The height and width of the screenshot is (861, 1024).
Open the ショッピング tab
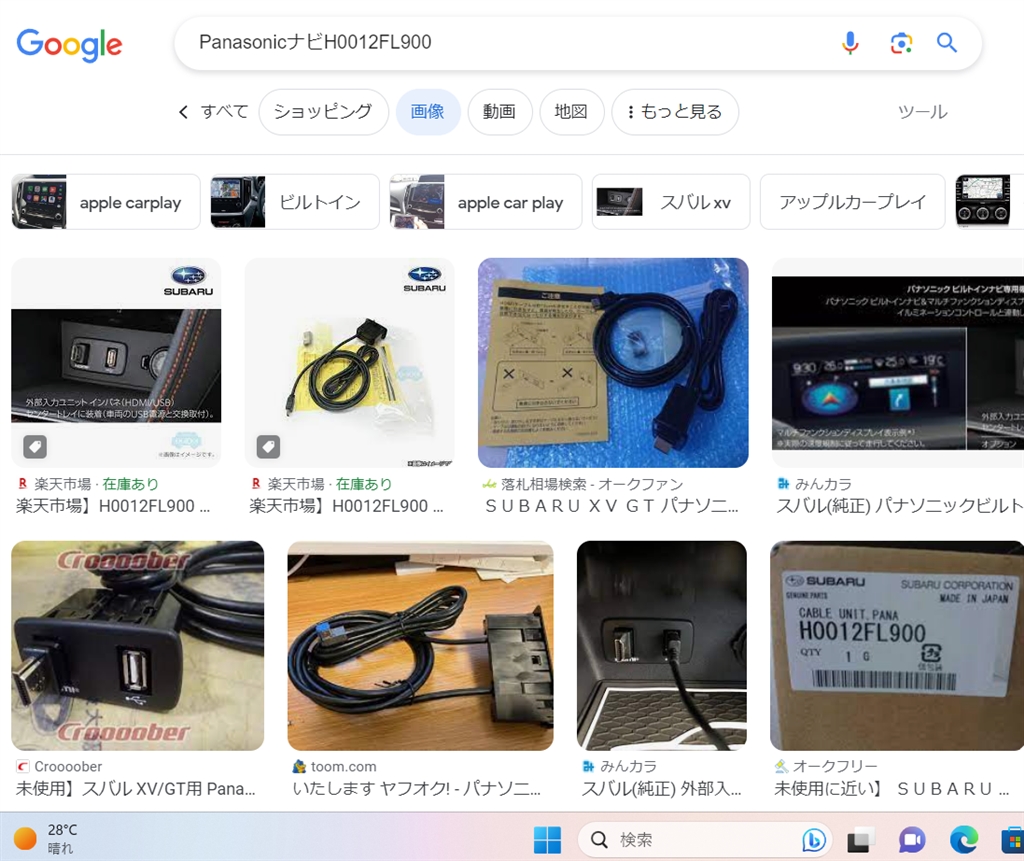323,112
